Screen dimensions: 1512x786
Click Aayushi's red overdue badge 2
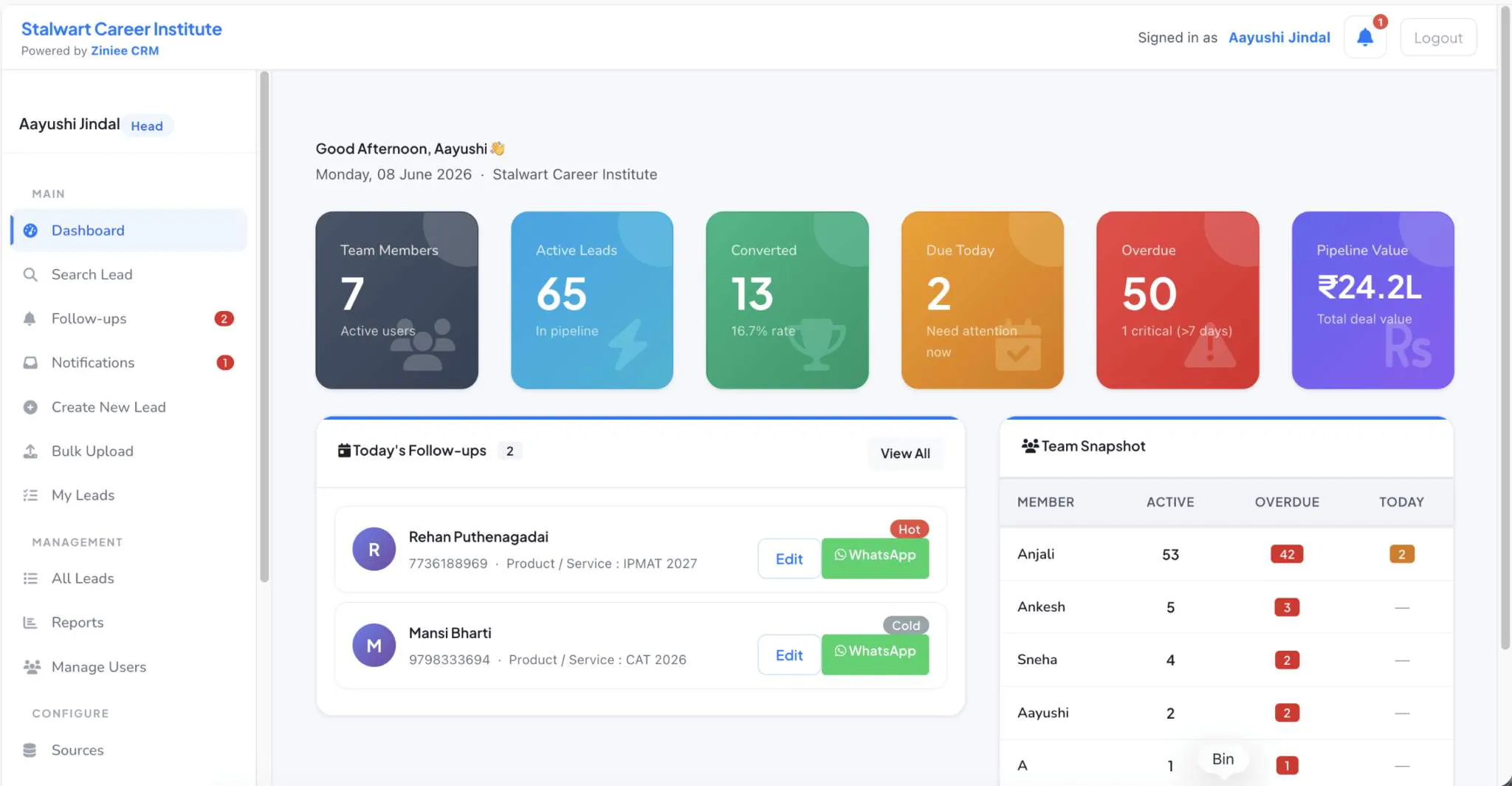click(1287, 713)
